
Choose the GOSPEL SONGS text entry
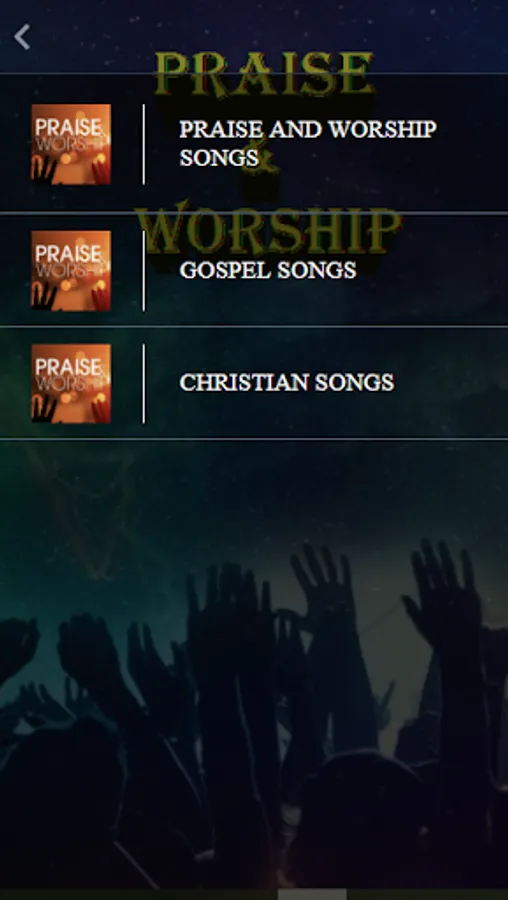click(x=268, y=270)
